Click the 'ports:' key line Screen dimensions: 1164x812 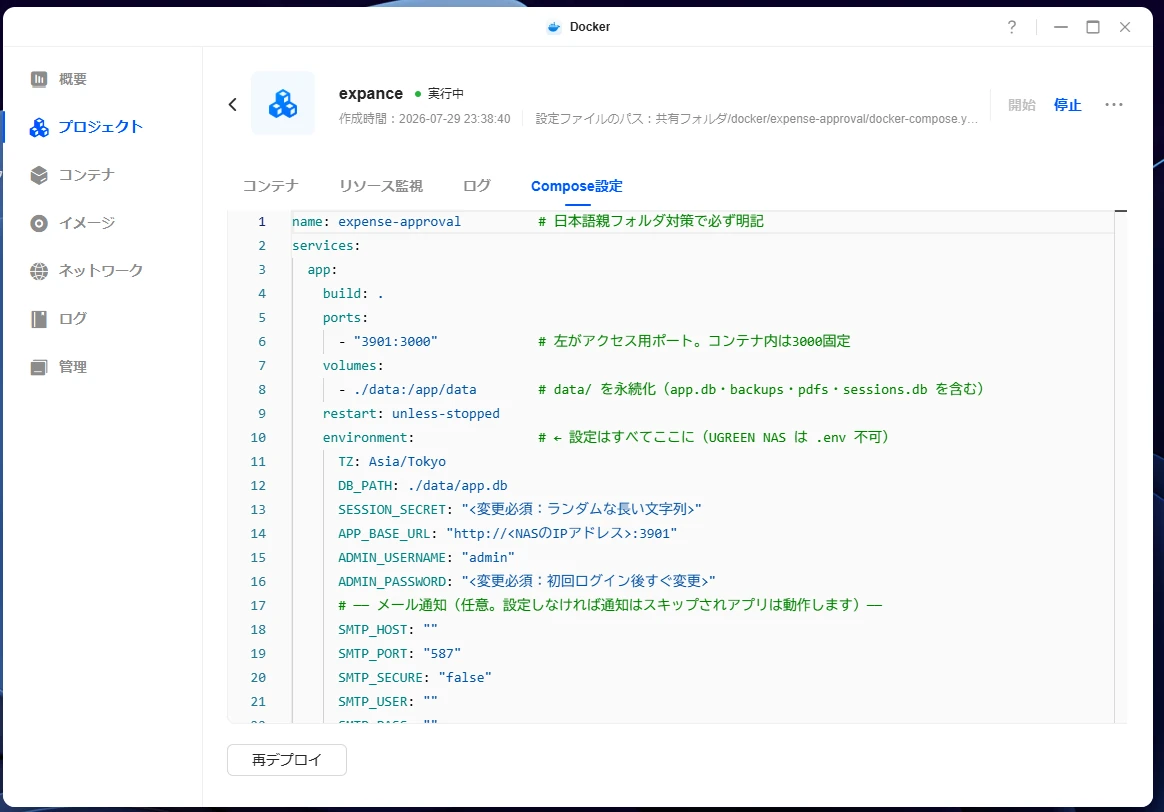click(345, 318)
